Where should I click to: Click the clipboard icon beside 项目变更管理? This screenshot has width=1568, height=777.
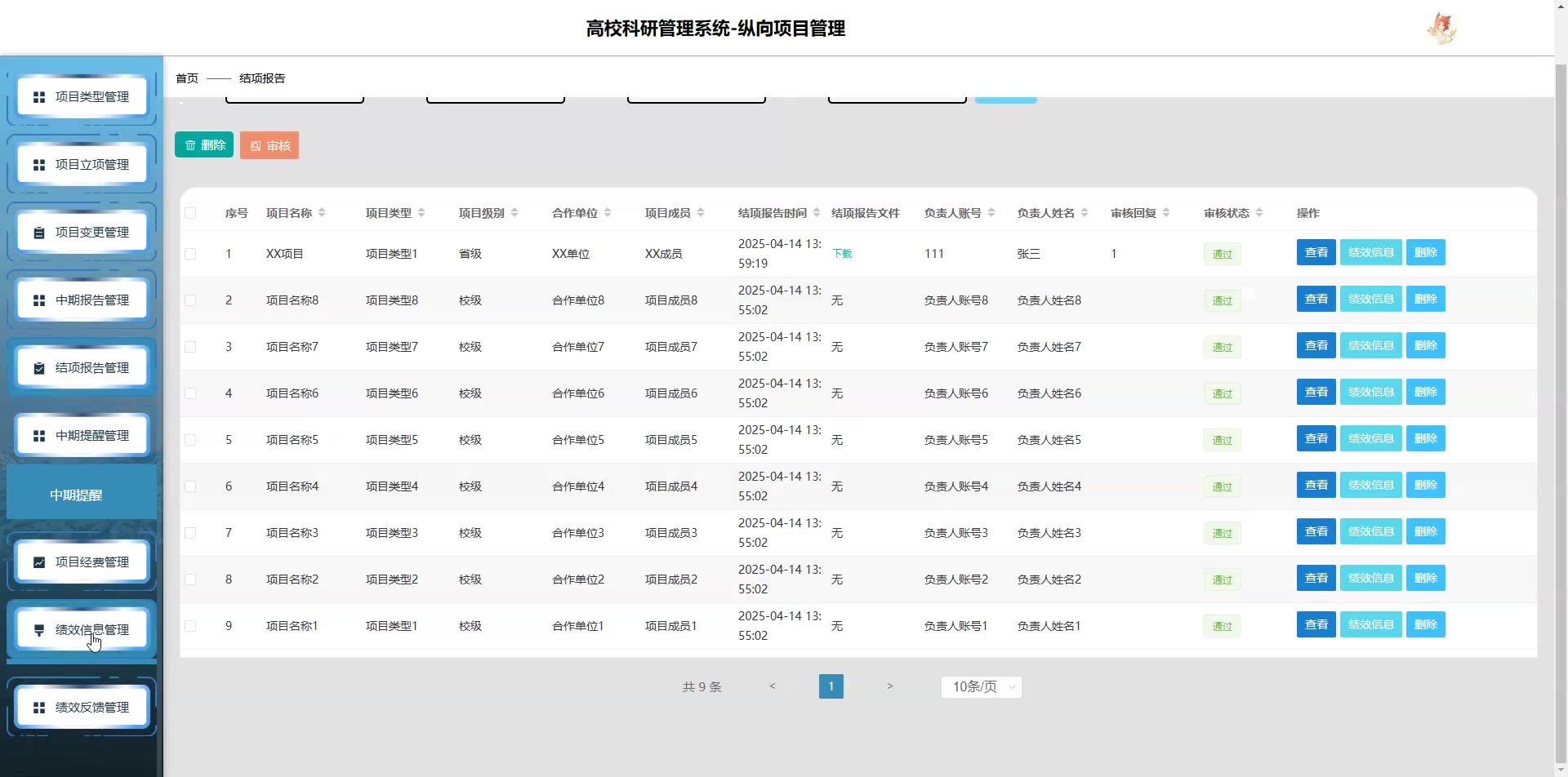click(x=38, y=233)
